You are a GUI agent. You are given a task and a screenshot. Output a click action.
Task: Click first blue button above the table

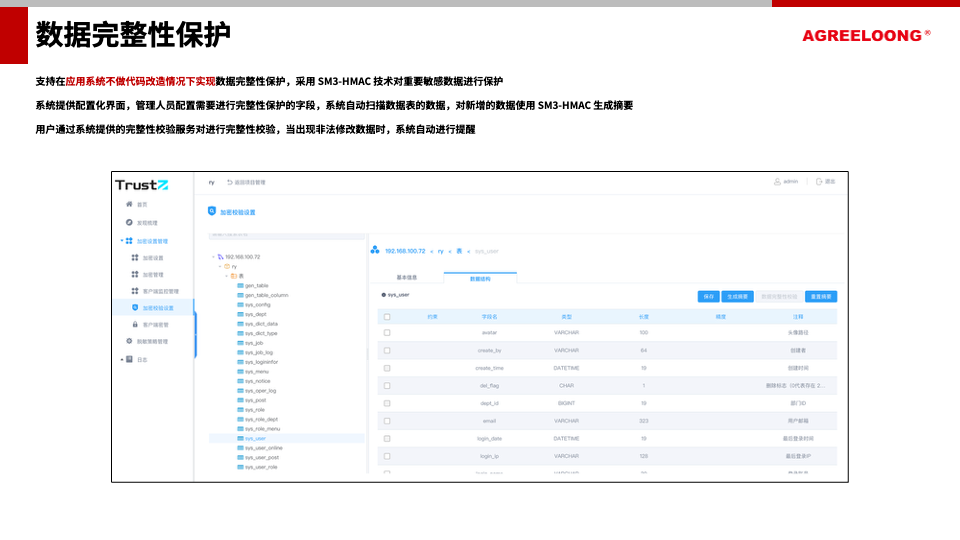click(708, 296)
